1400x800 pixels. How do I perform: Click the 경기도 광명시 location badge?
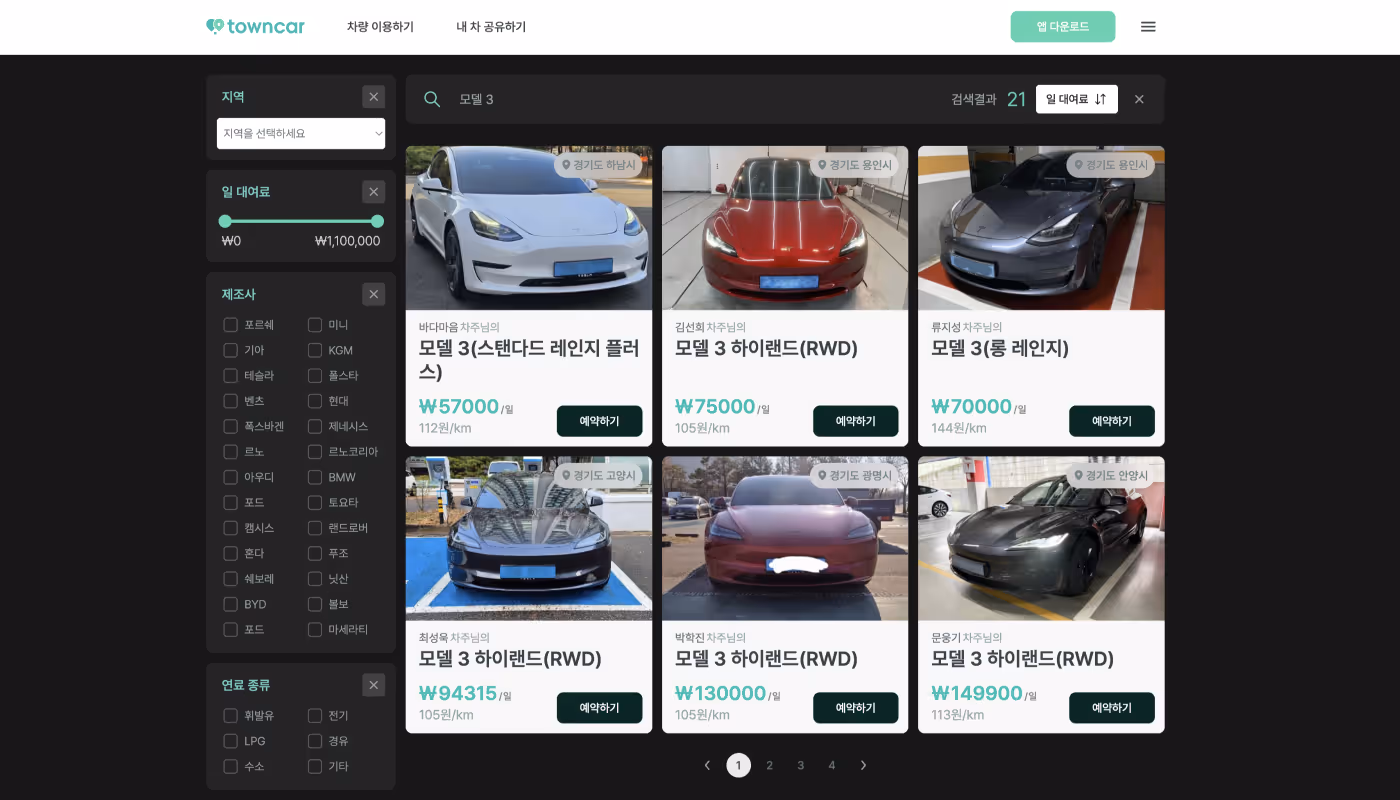[854, 475]
